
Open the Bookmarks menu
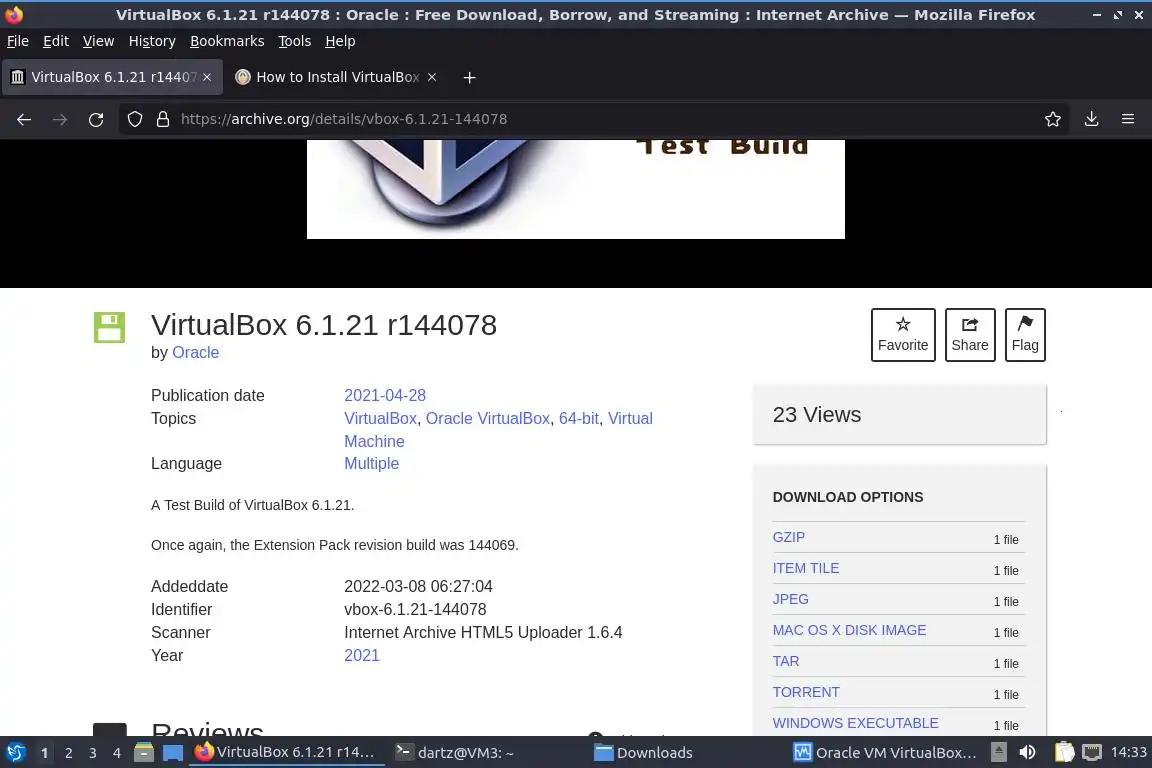tap(227, 41)
